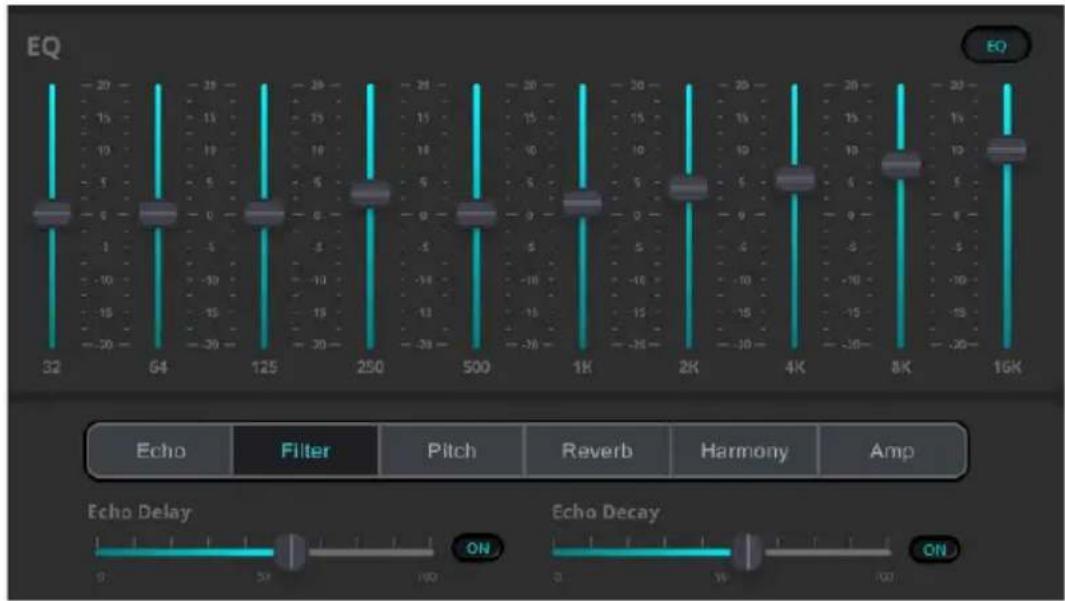Click the 250 Hz band slider handle
The height and width of the screenshot is (601, 1065).
(x=370, y=194)
